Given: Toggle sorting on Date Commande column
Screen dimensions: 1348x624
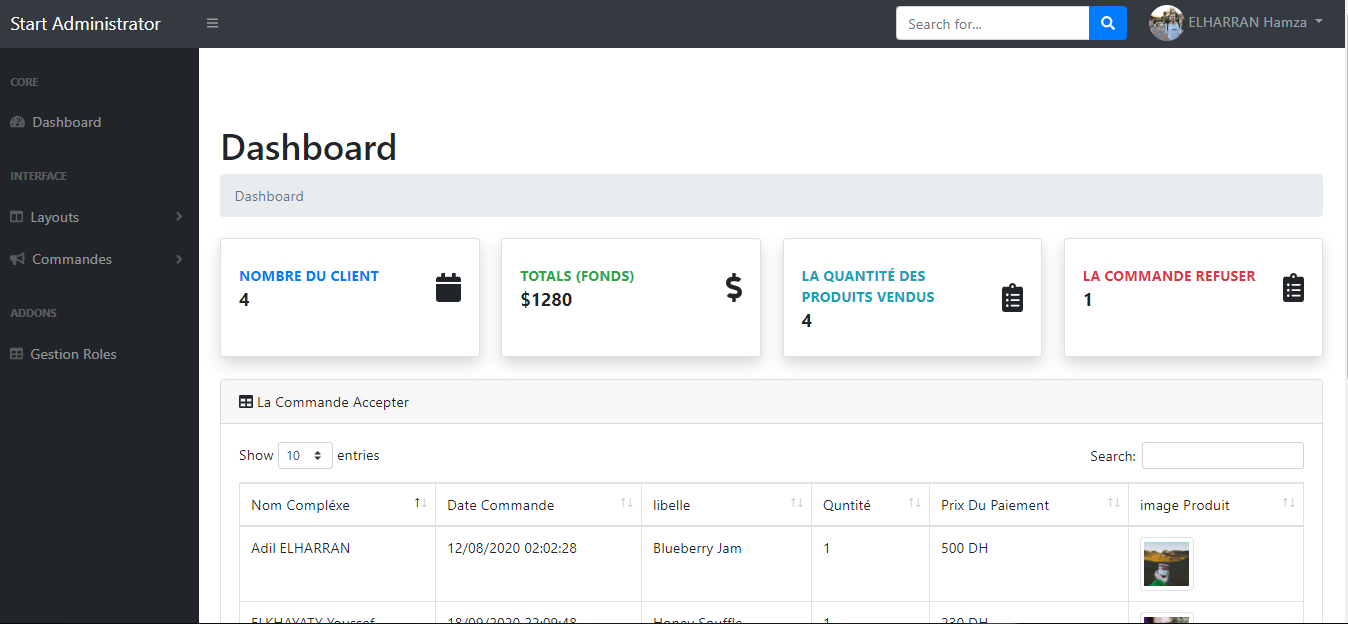Looking at the screenshot, I should click(626, 505).
